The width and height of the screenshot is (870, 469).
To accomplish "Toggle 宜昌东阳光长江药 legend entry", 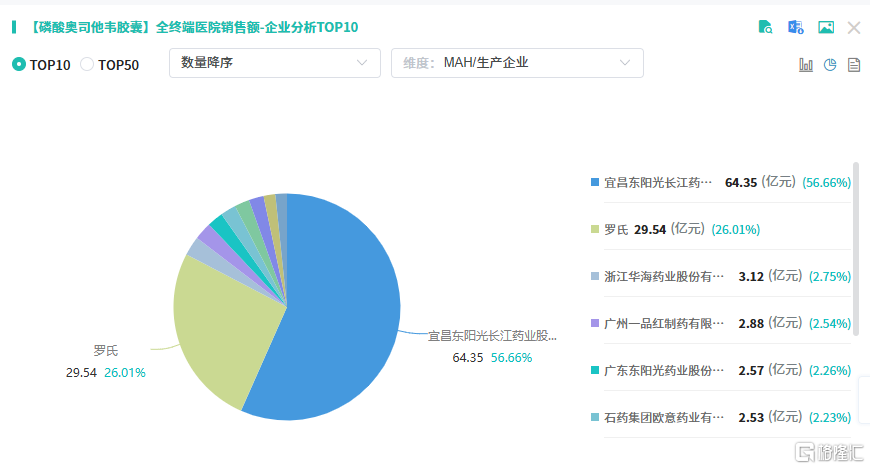I will [658, 182].
